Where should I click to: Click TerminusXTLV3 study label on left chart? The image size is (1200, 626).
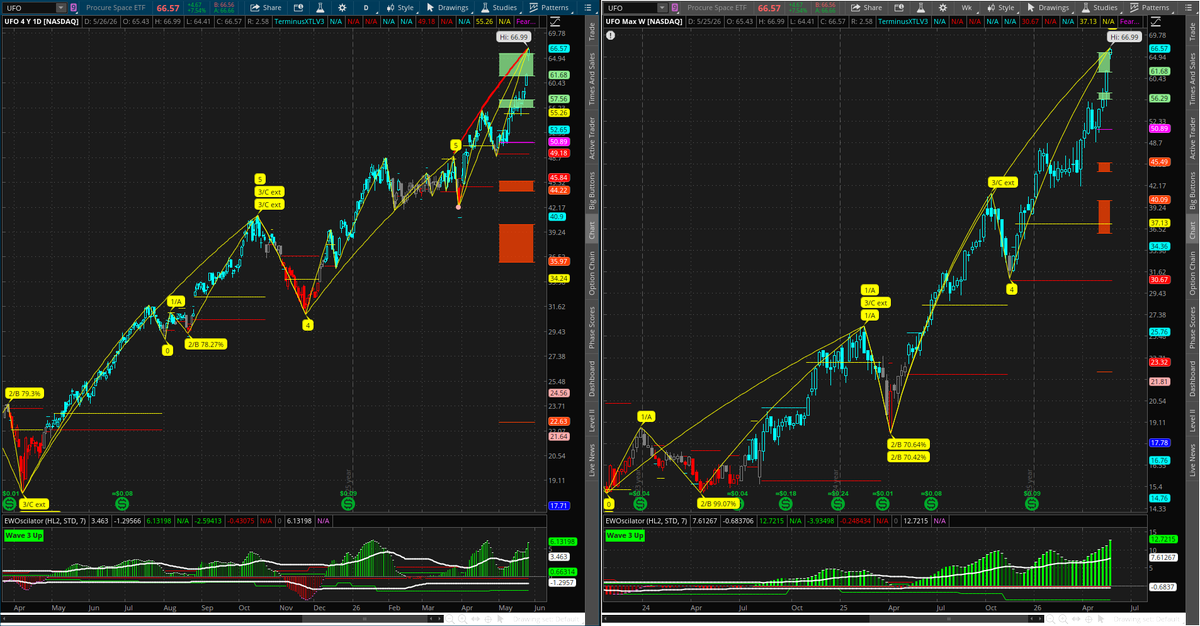pos(299,22)
